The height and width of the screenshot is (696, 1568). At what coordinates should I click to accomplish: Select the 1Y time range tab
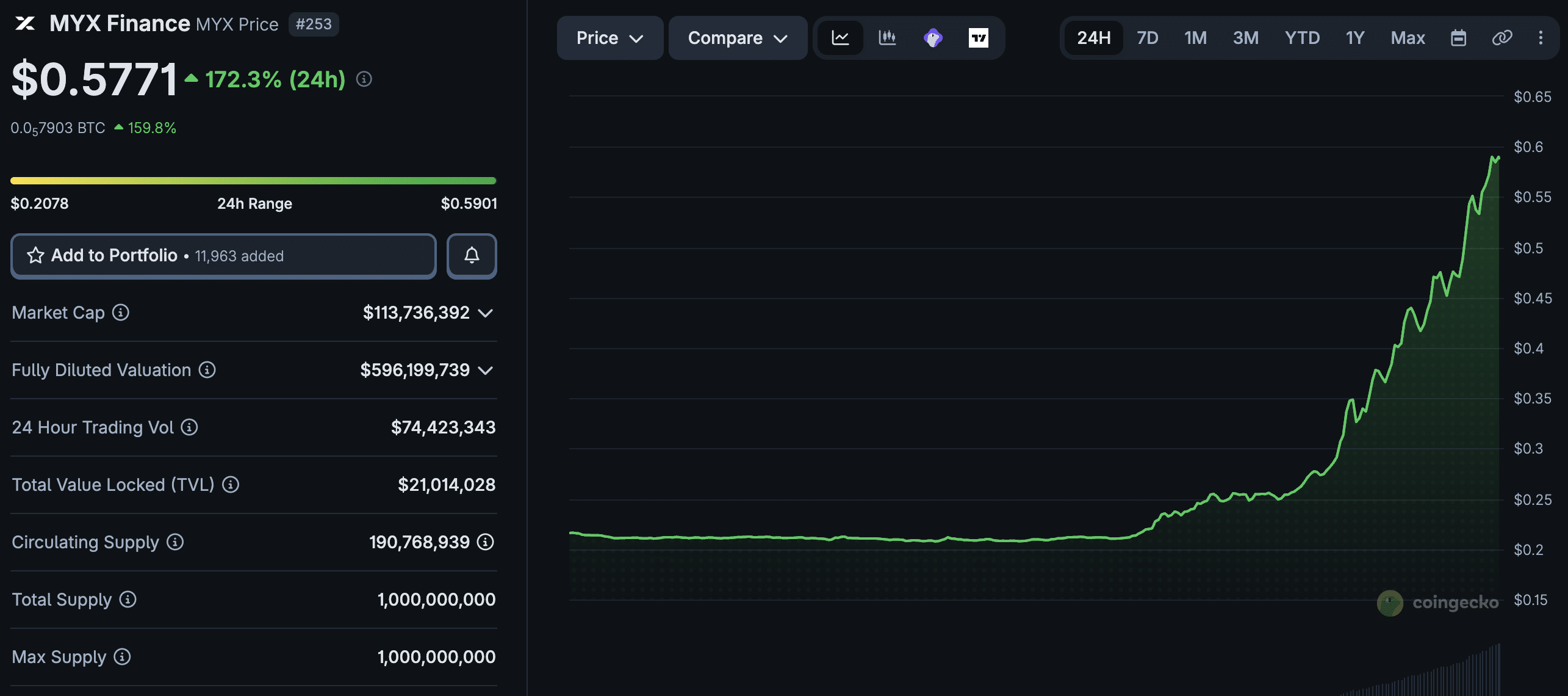1354,38
